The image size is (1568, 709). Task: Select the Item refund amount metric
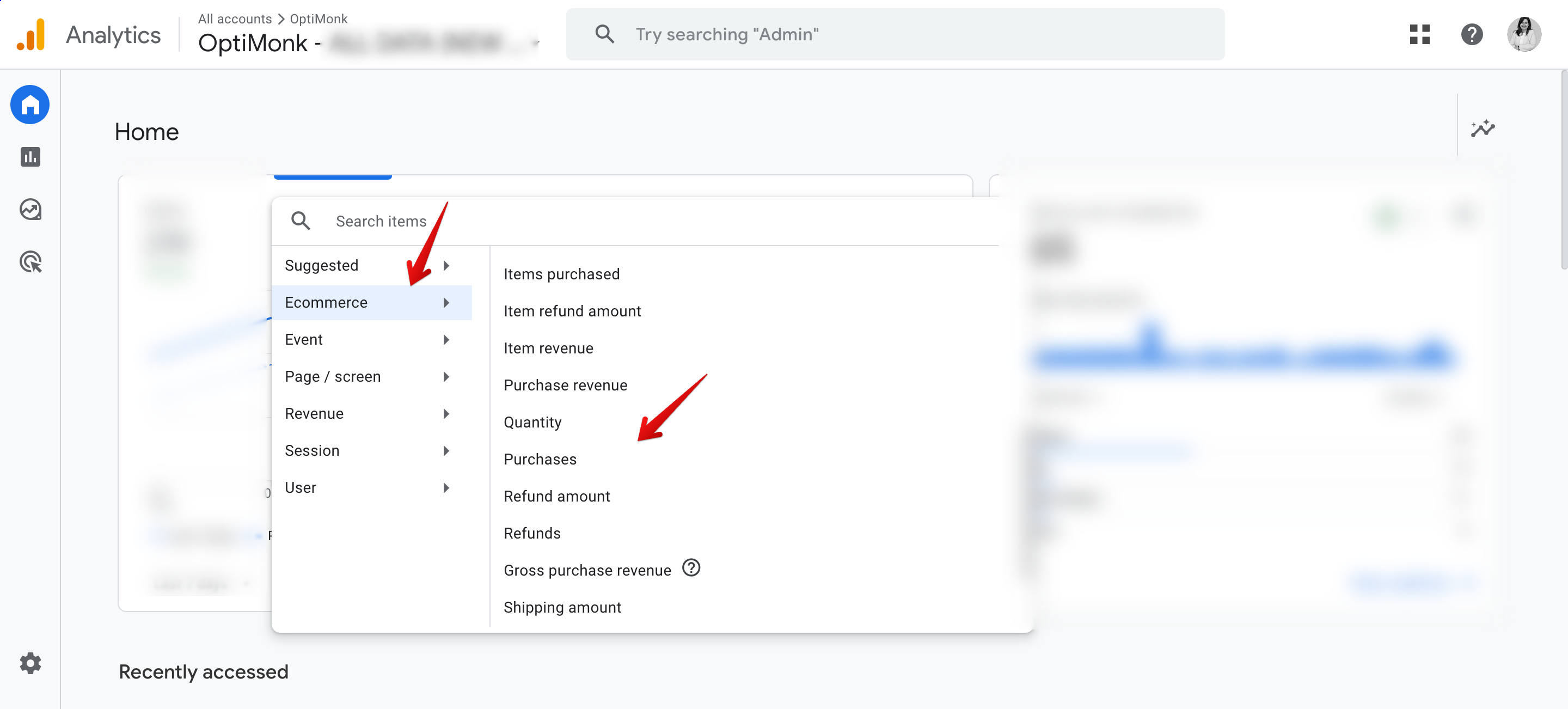572,311
